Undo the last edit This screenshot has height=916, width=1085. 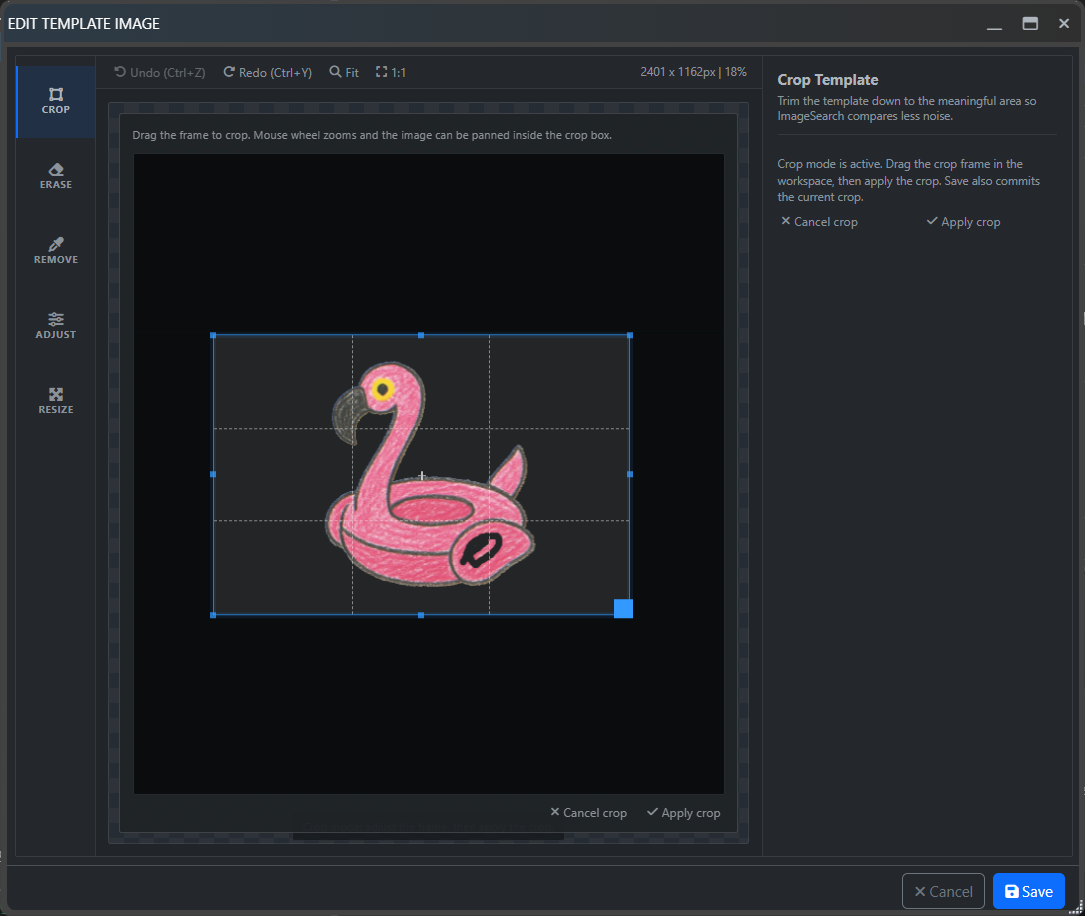(160, 72)
